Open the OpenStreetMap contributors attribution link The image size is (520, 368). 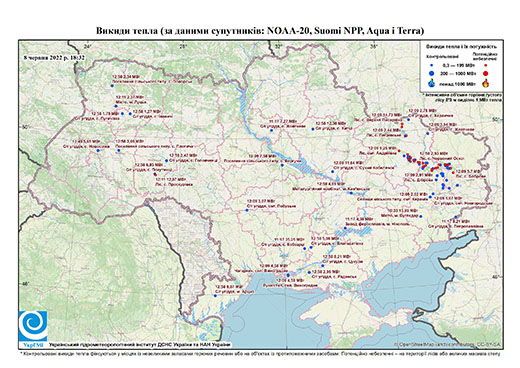(448, 344)
